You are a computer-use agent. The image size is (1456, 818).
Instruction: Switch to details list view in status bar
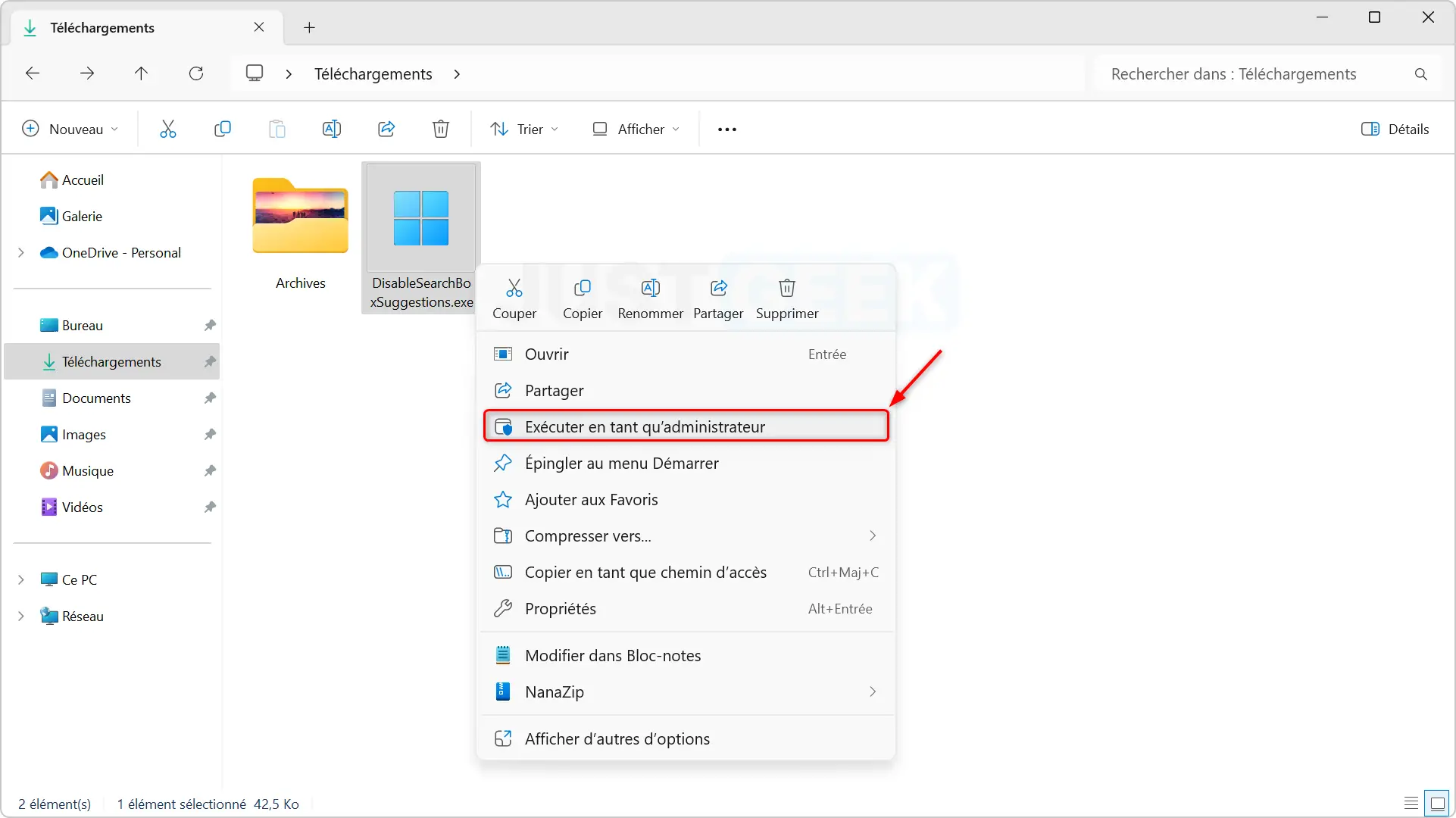pyautogui.click(x=1411, y=804)
